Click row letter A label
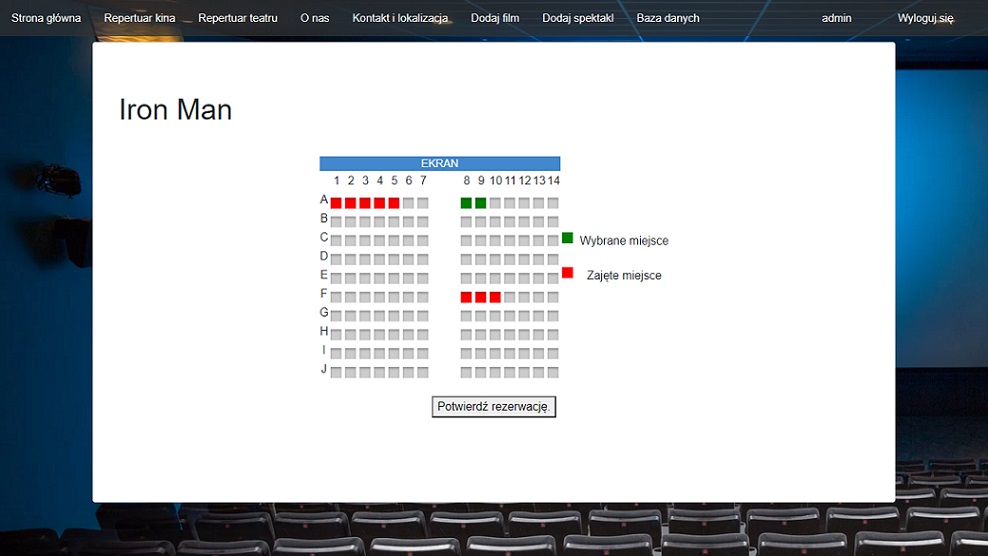 (324, 200)
